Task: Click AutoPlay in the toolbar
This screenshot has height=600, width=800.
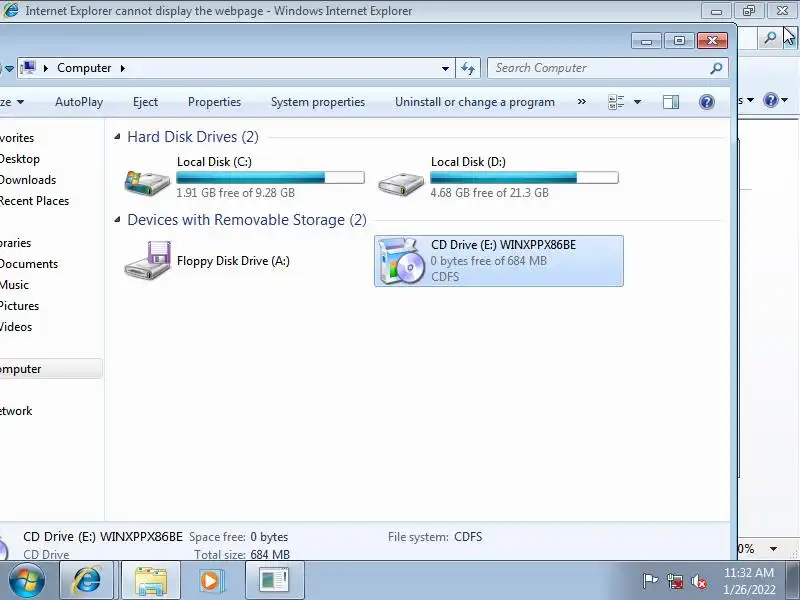Action: pos(79,102)
